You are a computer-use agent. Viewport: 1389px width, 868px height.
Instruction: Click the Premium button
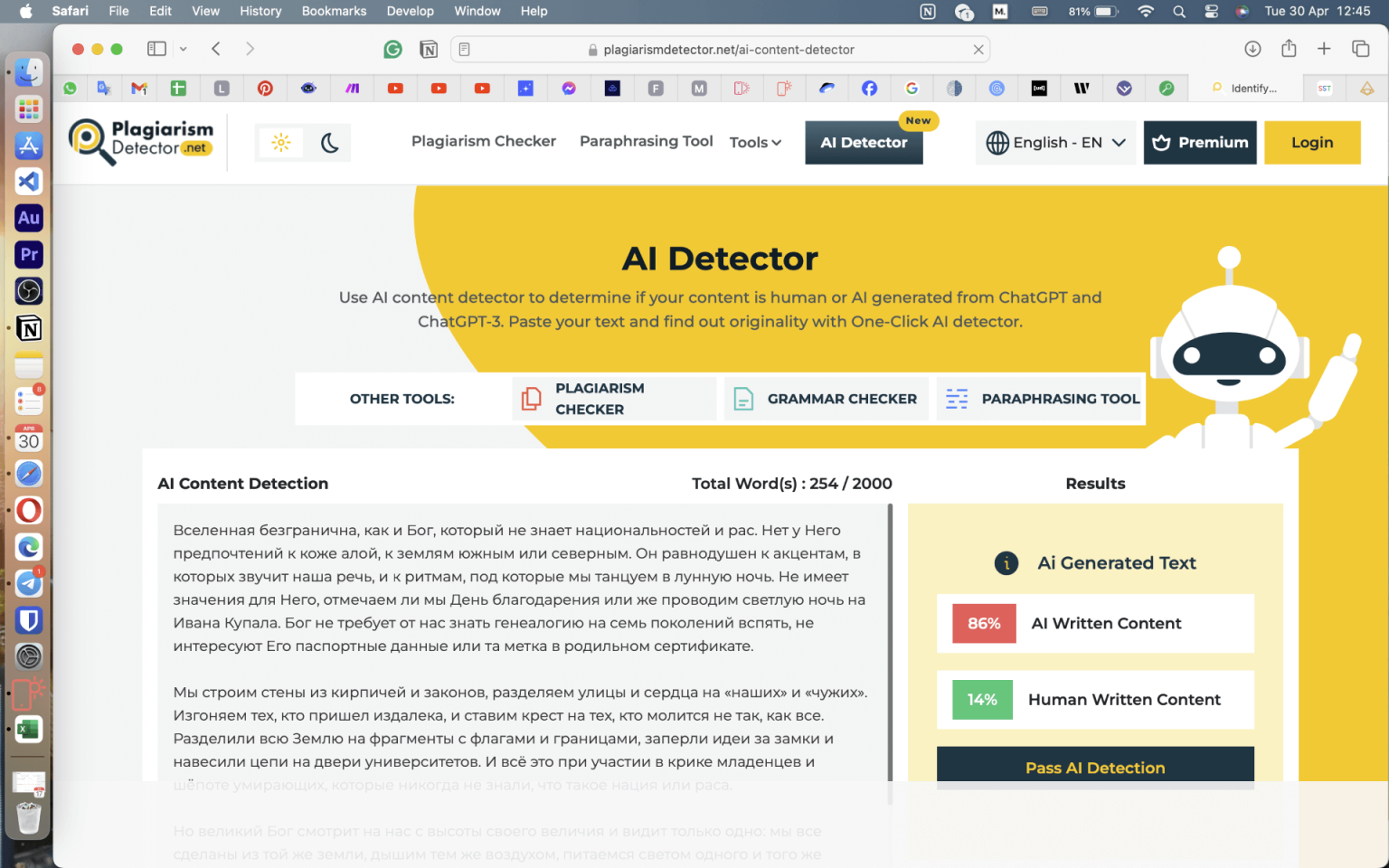(1200, 143)
